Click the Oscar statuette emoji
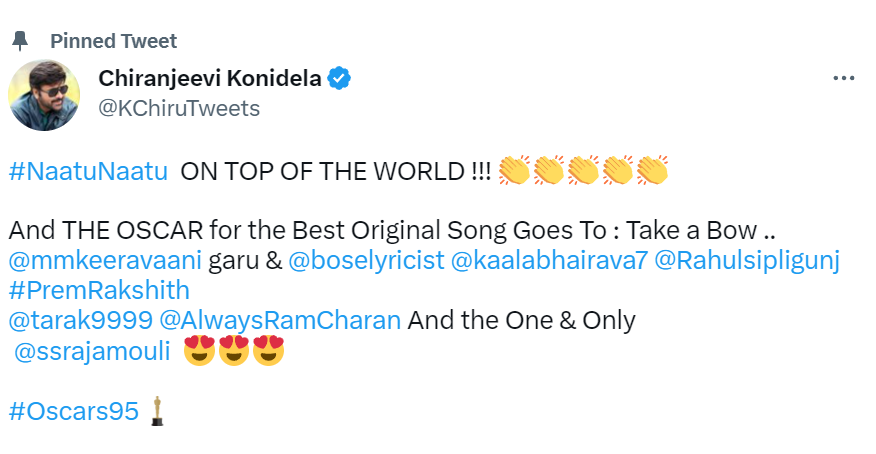The width and height of the screenshot is (876, 454). point(156,410)
